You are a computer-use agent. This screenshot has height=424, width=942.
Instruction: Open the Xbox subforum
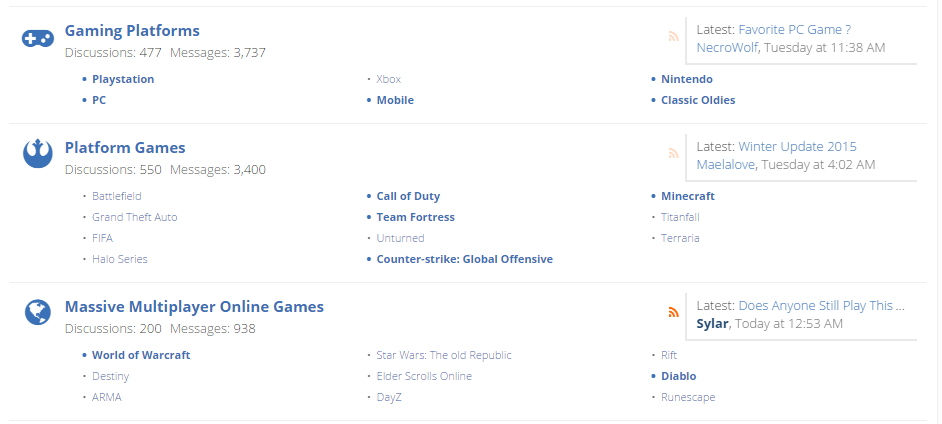pyautogui.click(x=389, y=79)
